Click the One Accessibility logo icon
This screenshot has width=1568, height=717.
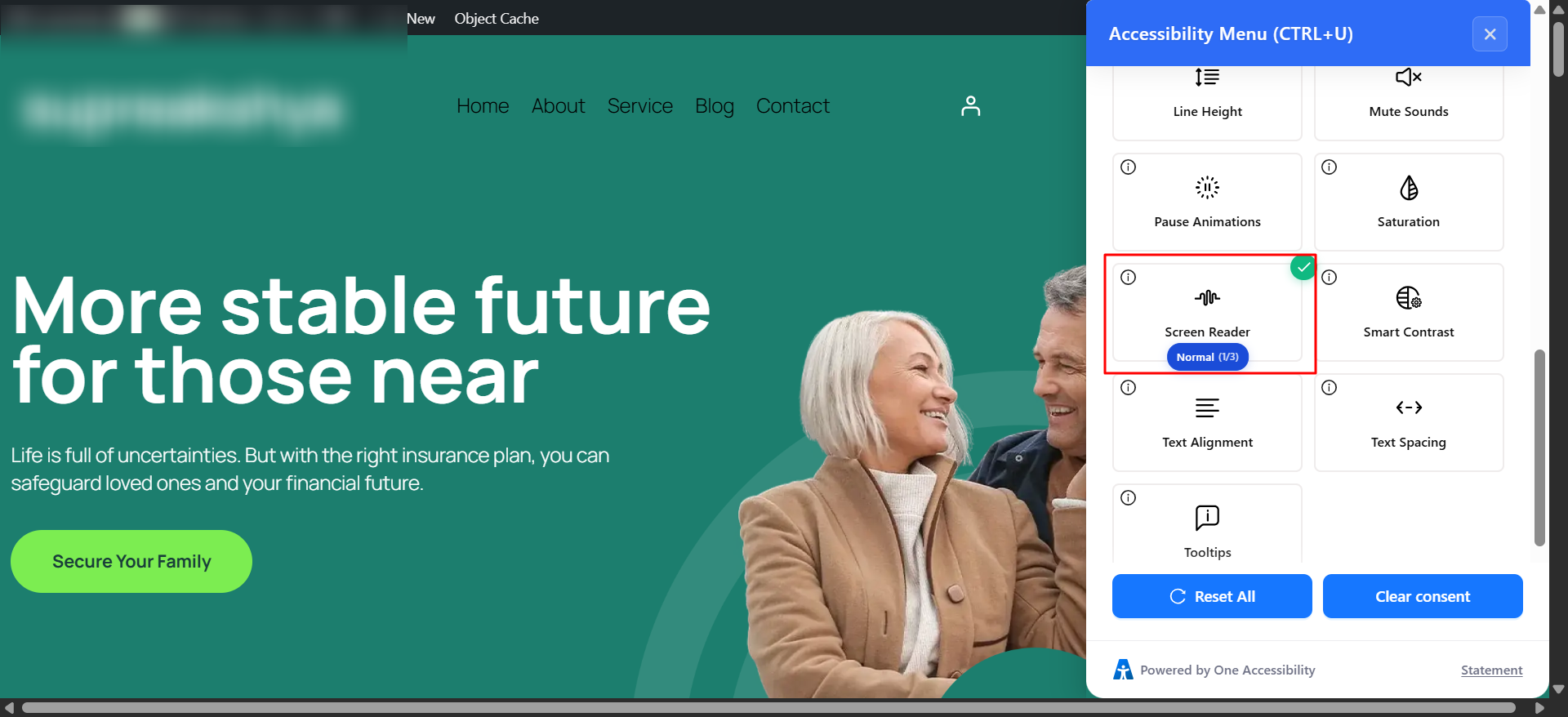[1123, 670]
